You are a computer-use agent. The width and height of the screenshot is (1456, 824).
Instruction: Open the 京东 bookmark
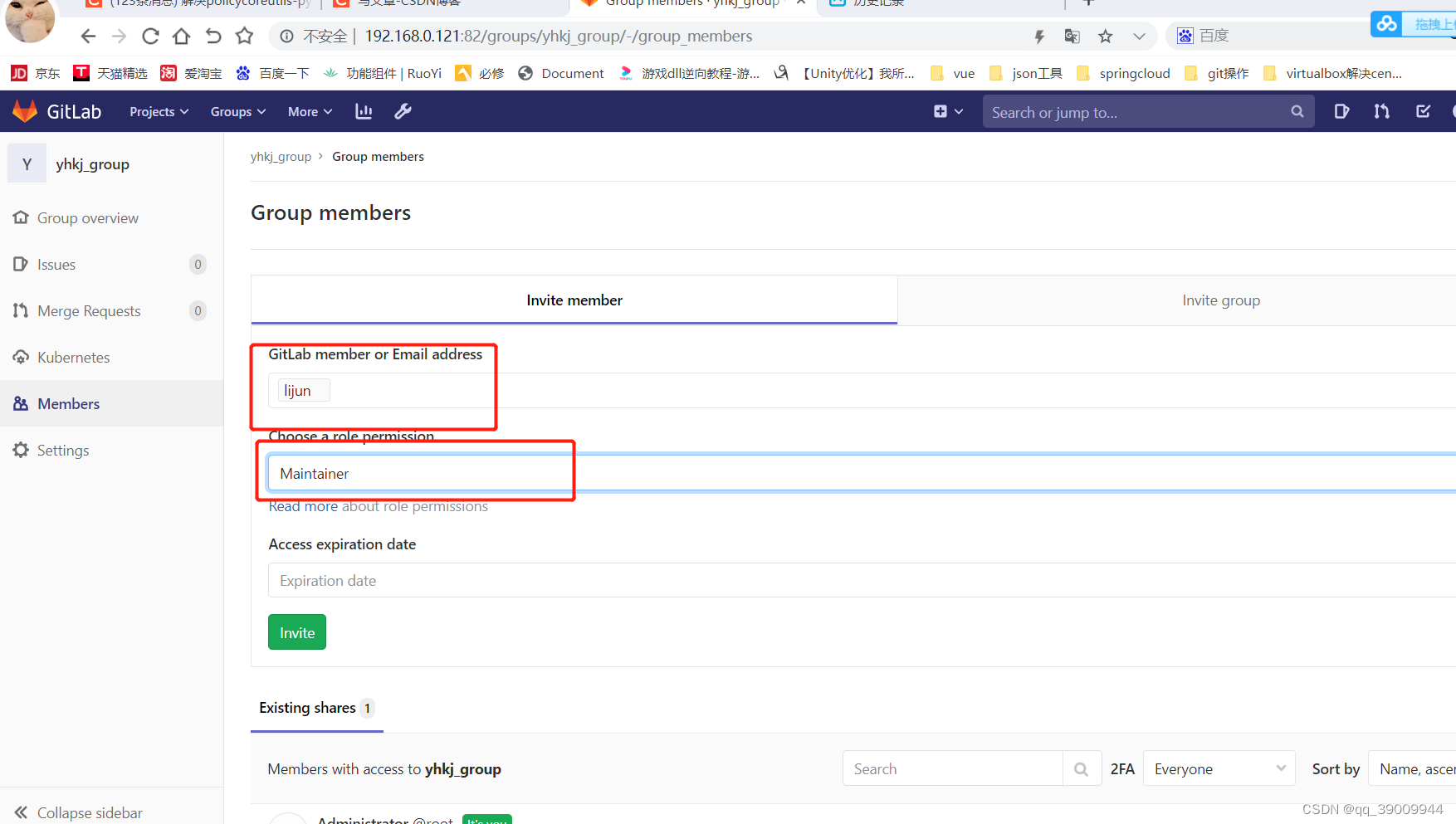[x=36, y=73]
